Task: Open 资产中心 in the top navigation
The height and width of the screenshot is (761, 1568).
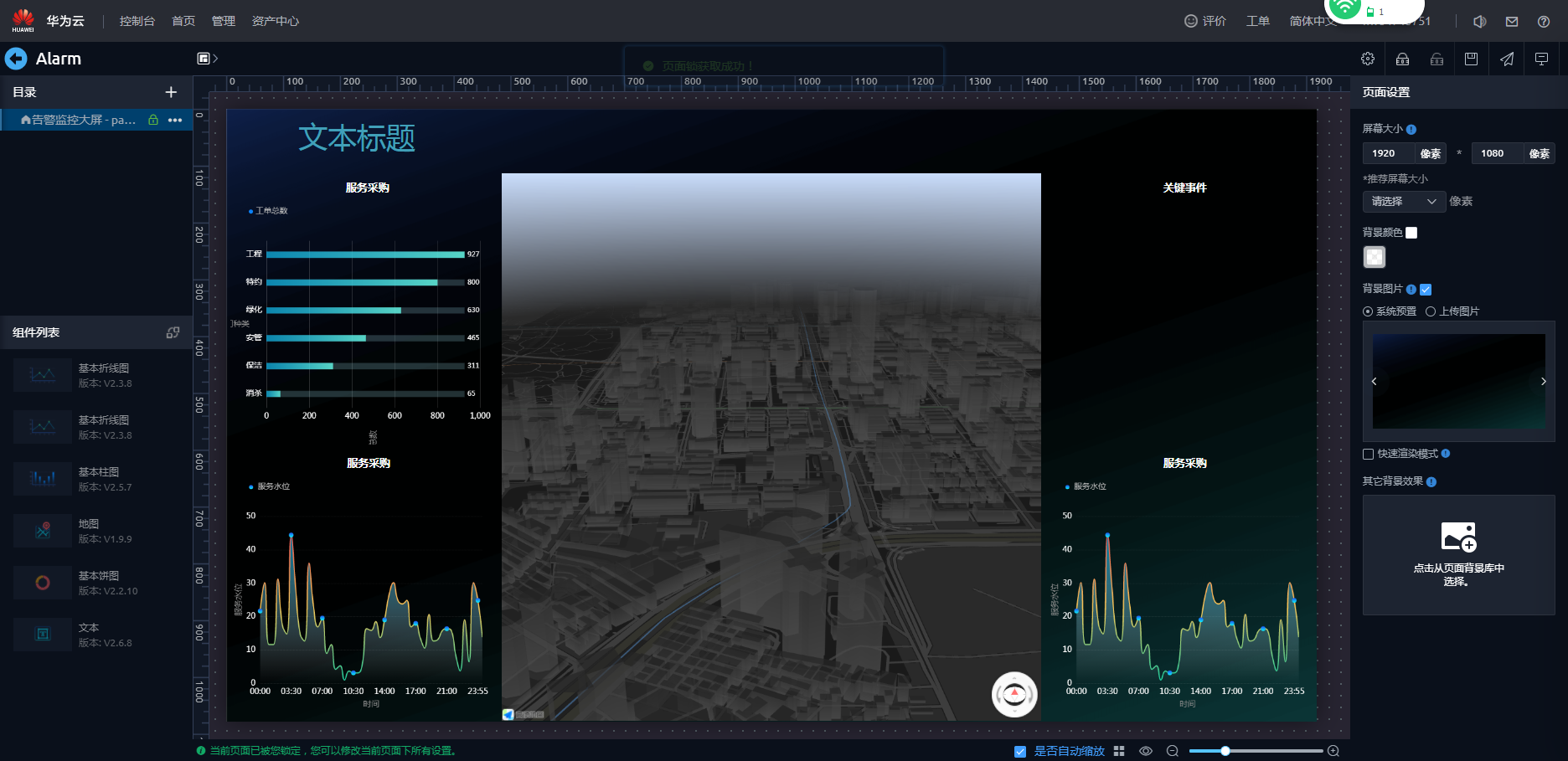Action: (x=276, y=21)
